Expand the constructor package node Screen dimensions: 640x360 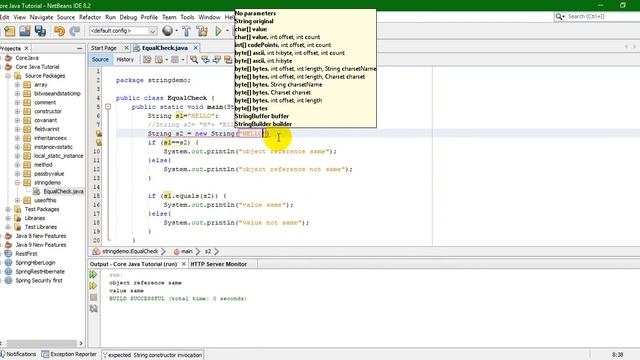click(x=18, y=111)
